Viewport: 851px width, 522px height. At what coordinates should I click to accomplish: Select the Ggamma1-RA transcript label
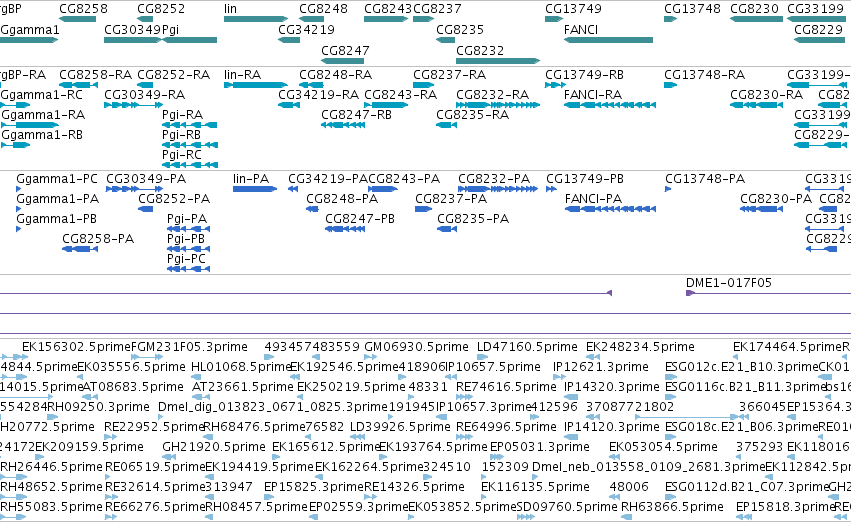43,115
